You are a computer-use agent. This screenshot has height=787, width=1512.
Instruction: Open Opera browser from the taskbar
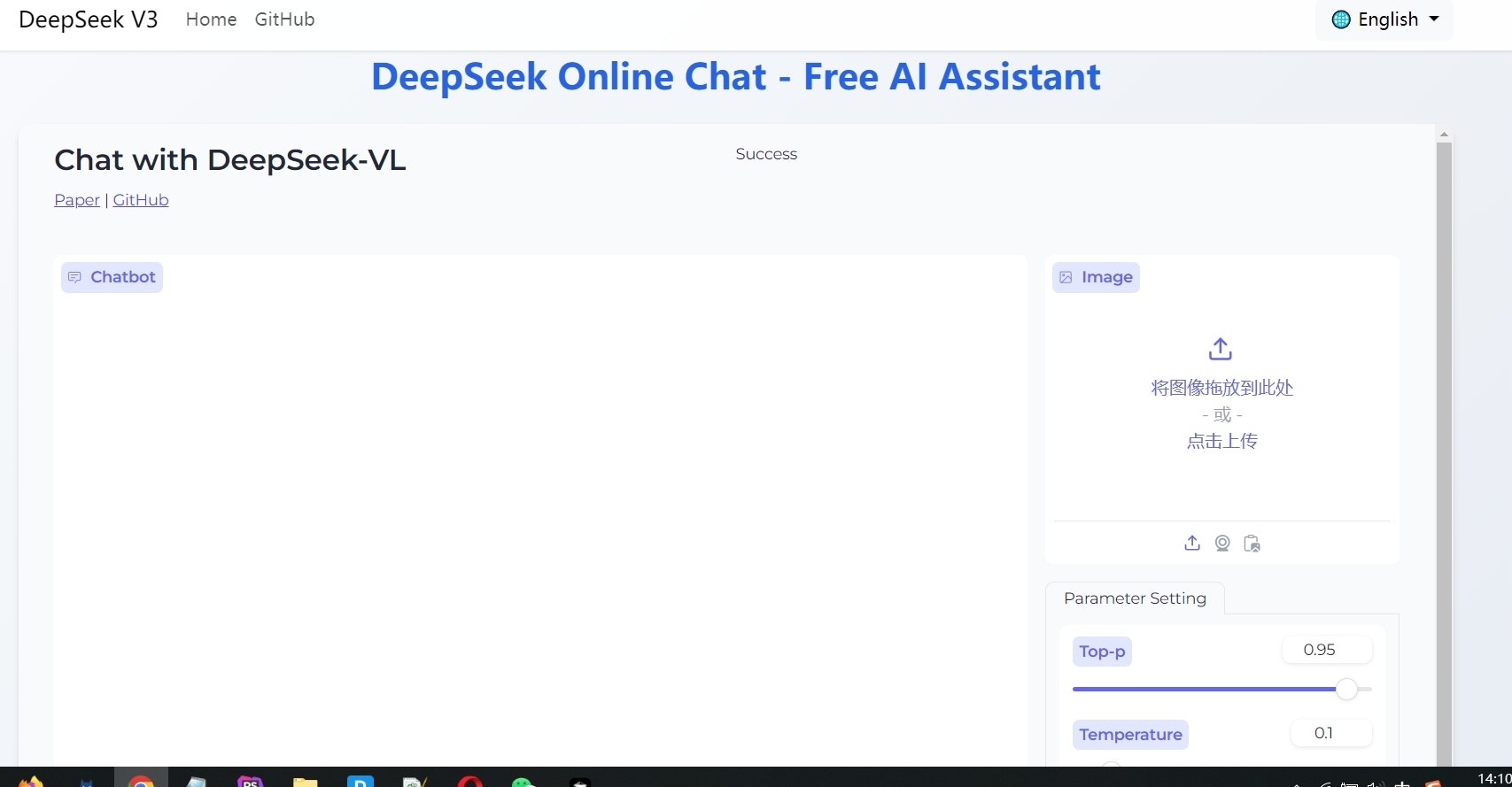point(470,781)
